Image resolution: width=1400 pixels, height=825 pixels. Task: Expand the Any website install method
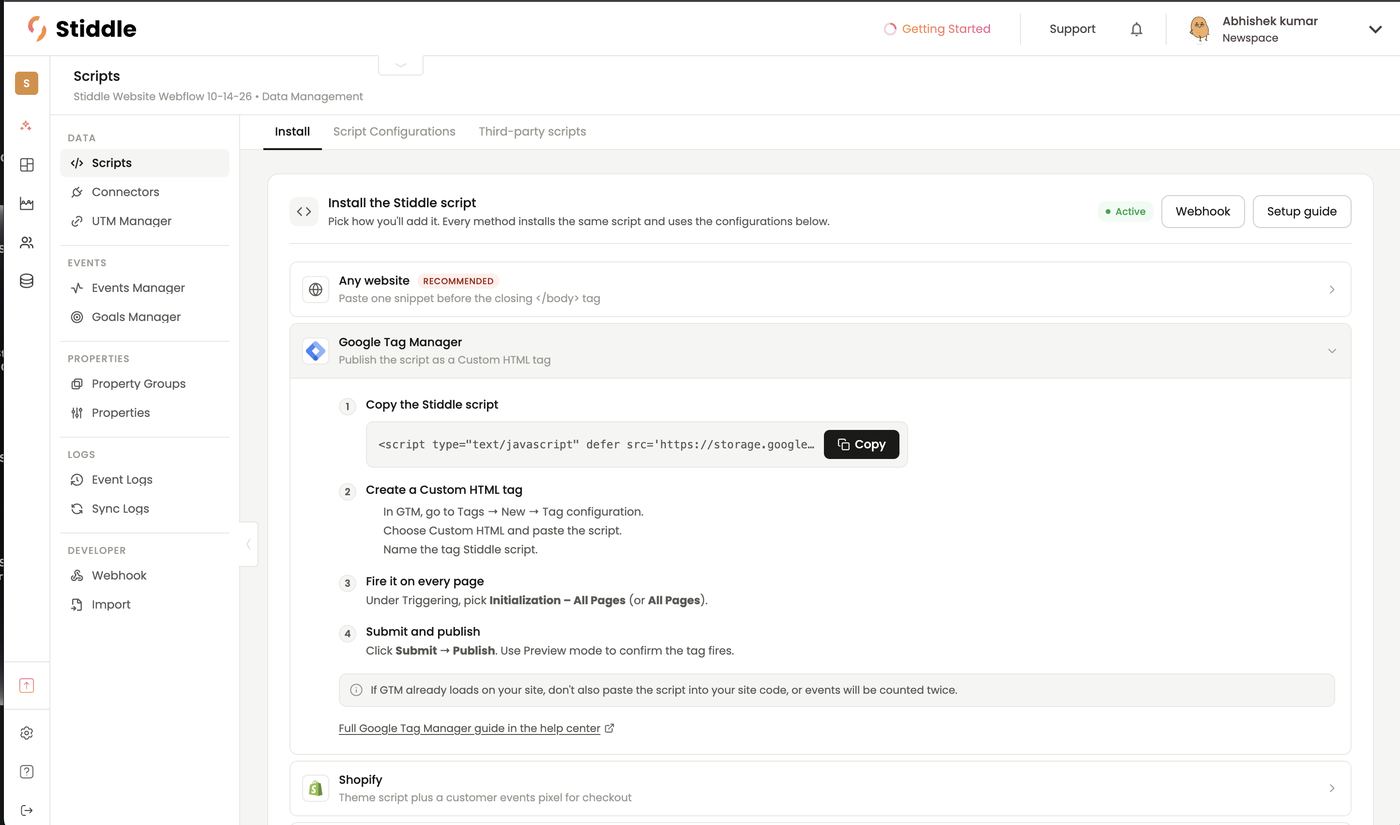[x=820, y=289]
